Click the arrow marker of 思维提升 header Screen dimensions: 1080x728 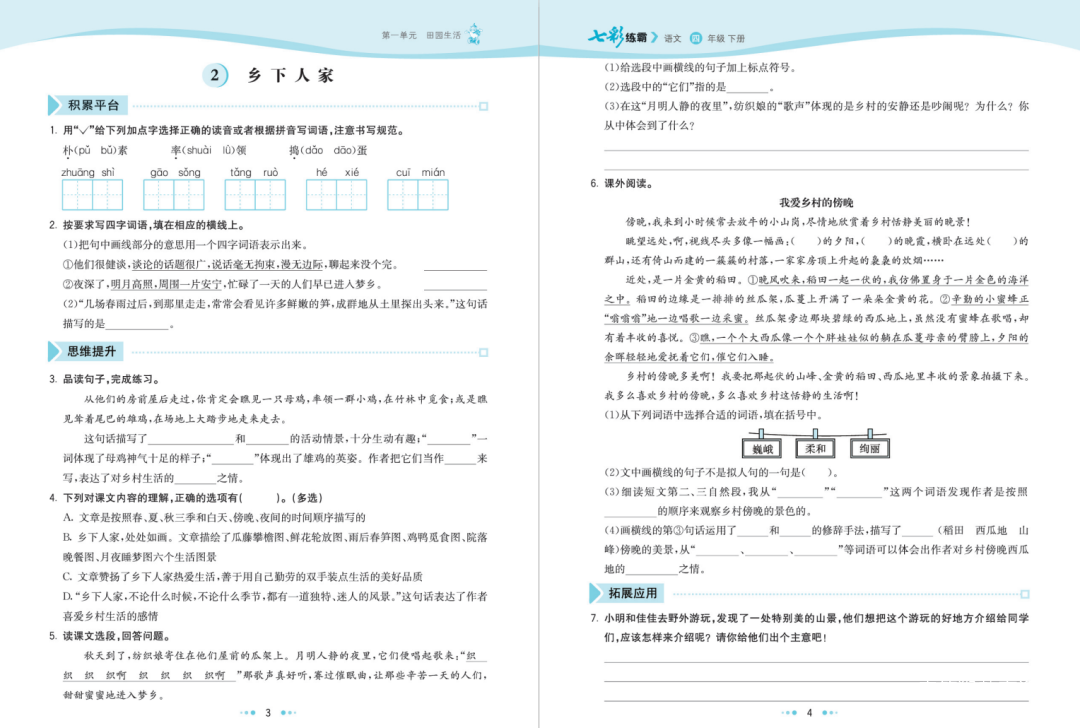click(x=54, y=351)
